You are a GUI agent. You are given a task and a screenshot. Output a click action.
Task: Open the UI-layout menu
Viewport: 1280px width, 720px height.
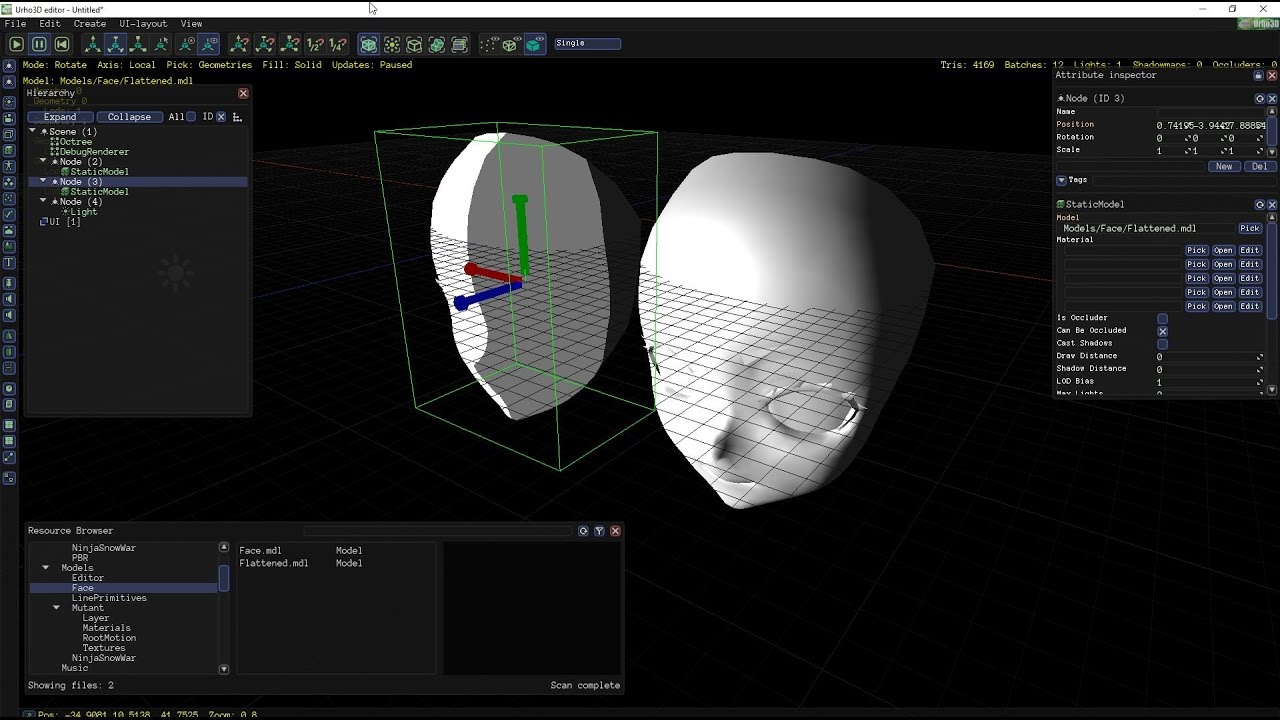tap(143, 23)
